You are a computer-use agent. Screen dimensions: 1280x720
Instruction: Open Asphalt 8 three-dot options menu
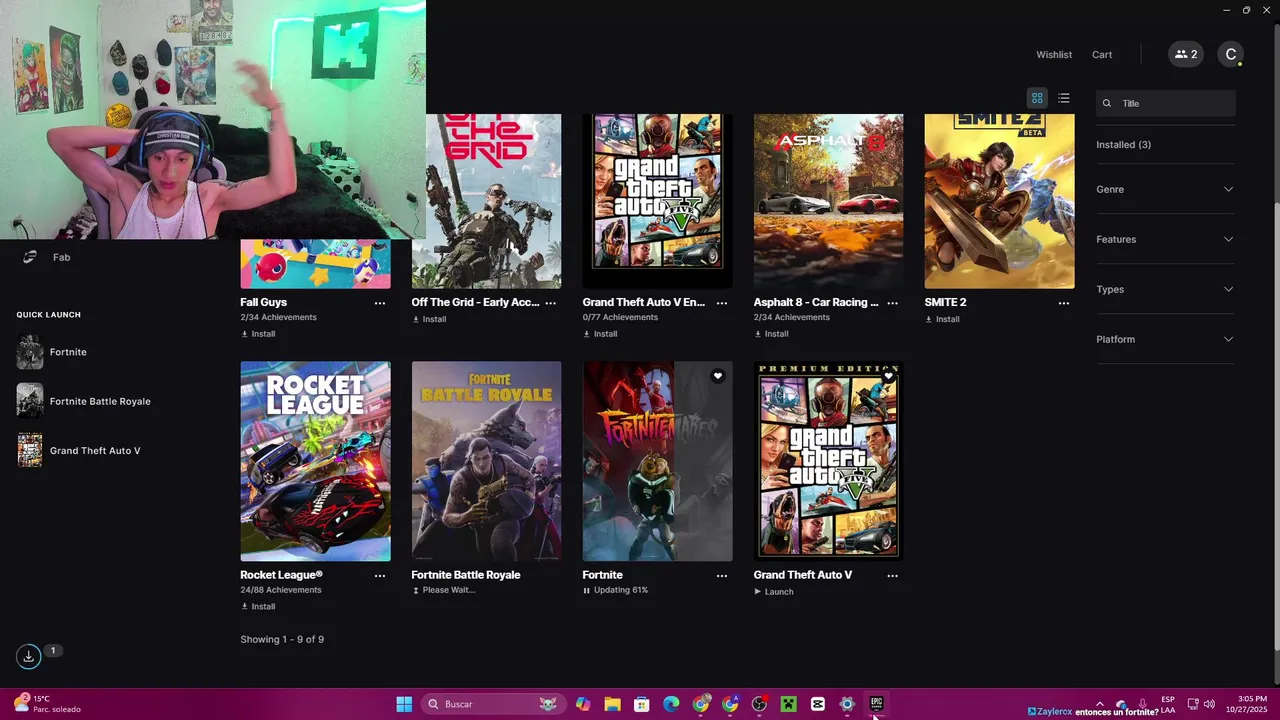point(893,303)
